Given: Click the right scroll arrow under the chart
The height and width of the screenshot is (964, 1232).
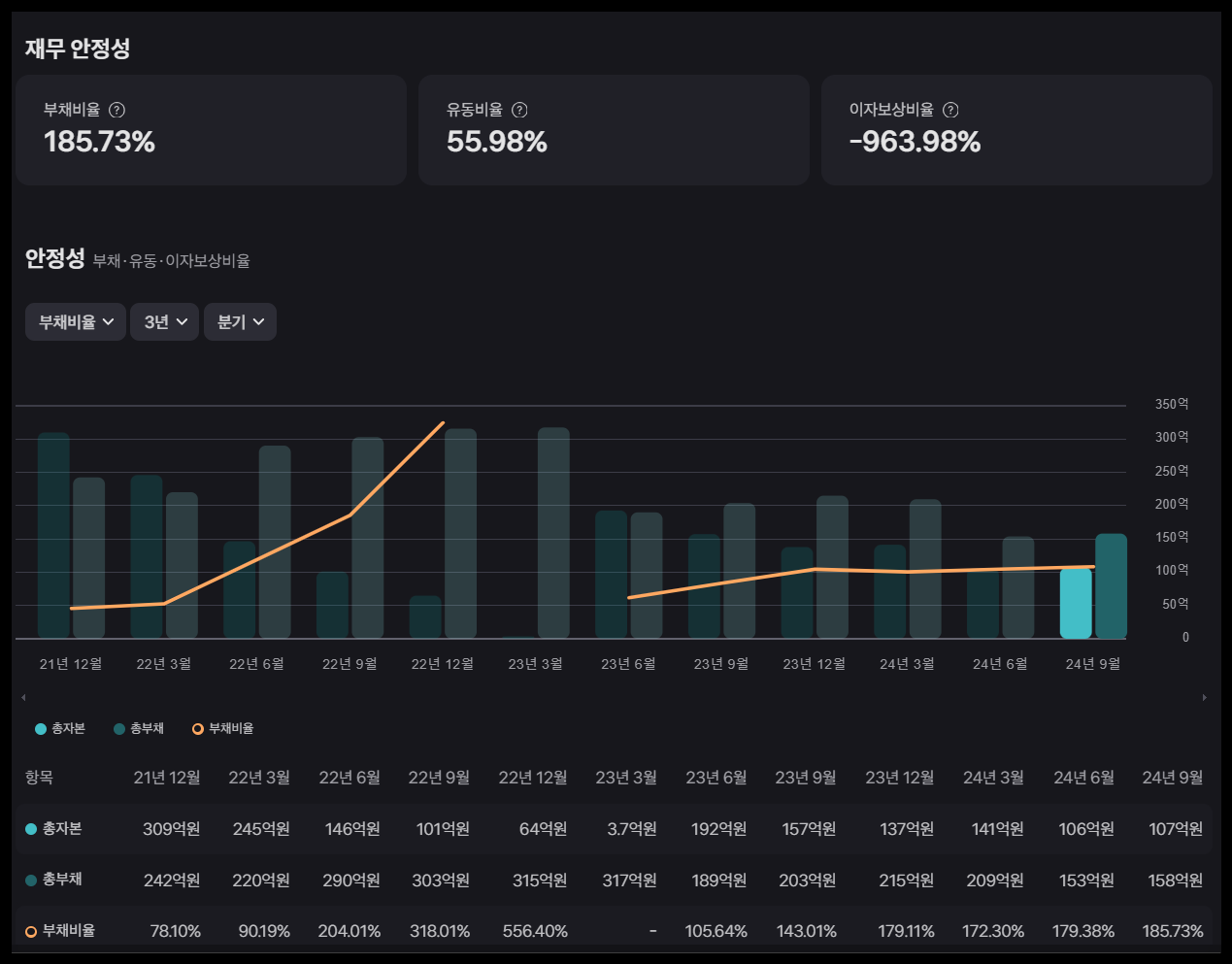Looking at the screenshot, I should [1205, 697].
